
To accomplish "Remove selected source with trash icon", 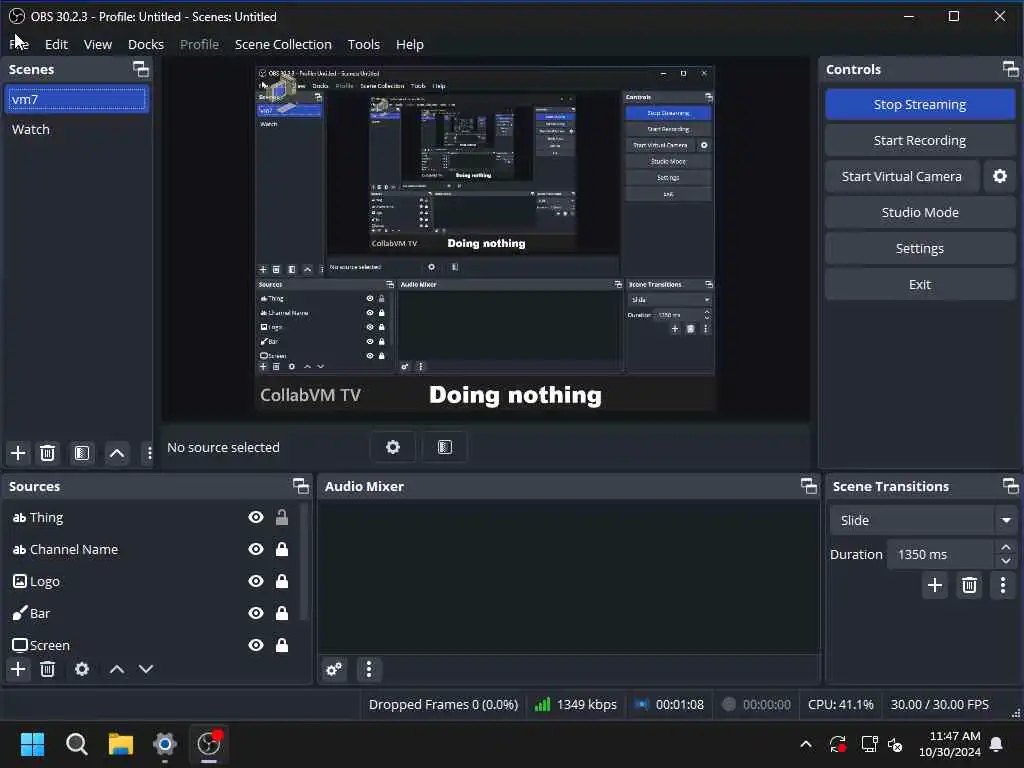I will [47, 669].
